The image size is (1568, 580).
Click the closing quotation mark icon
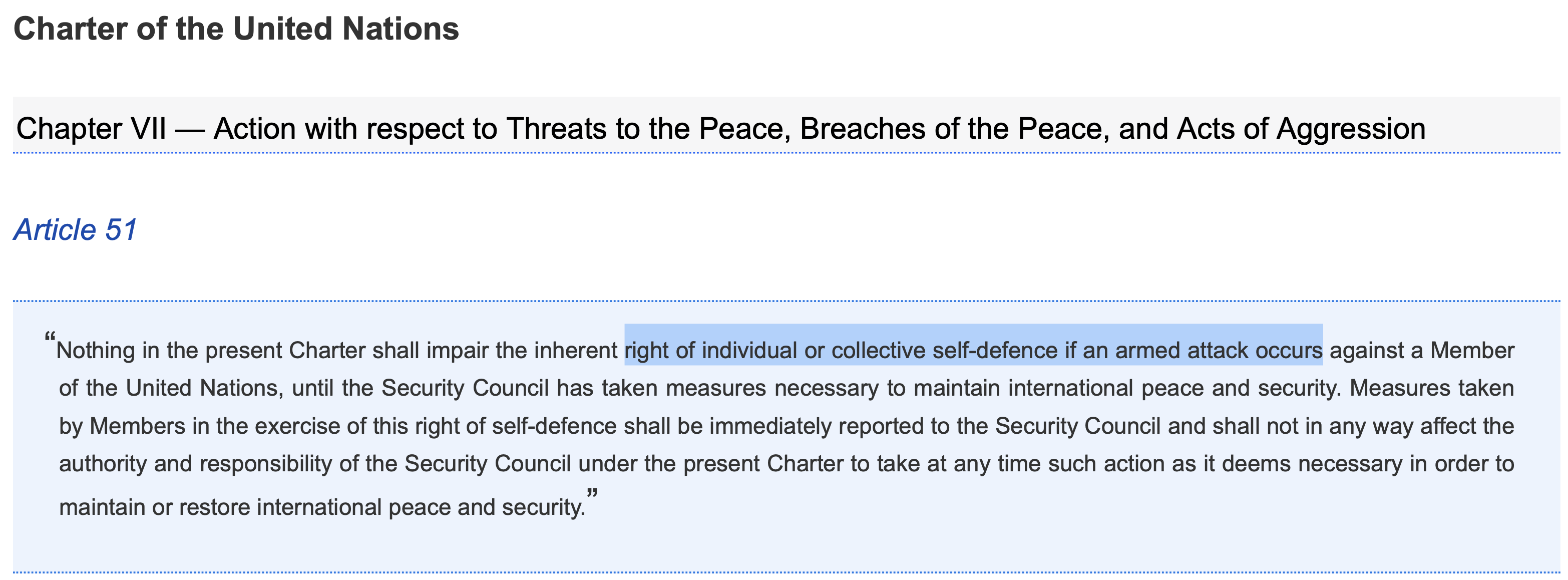pyautogui.click(x=592, y=495)
